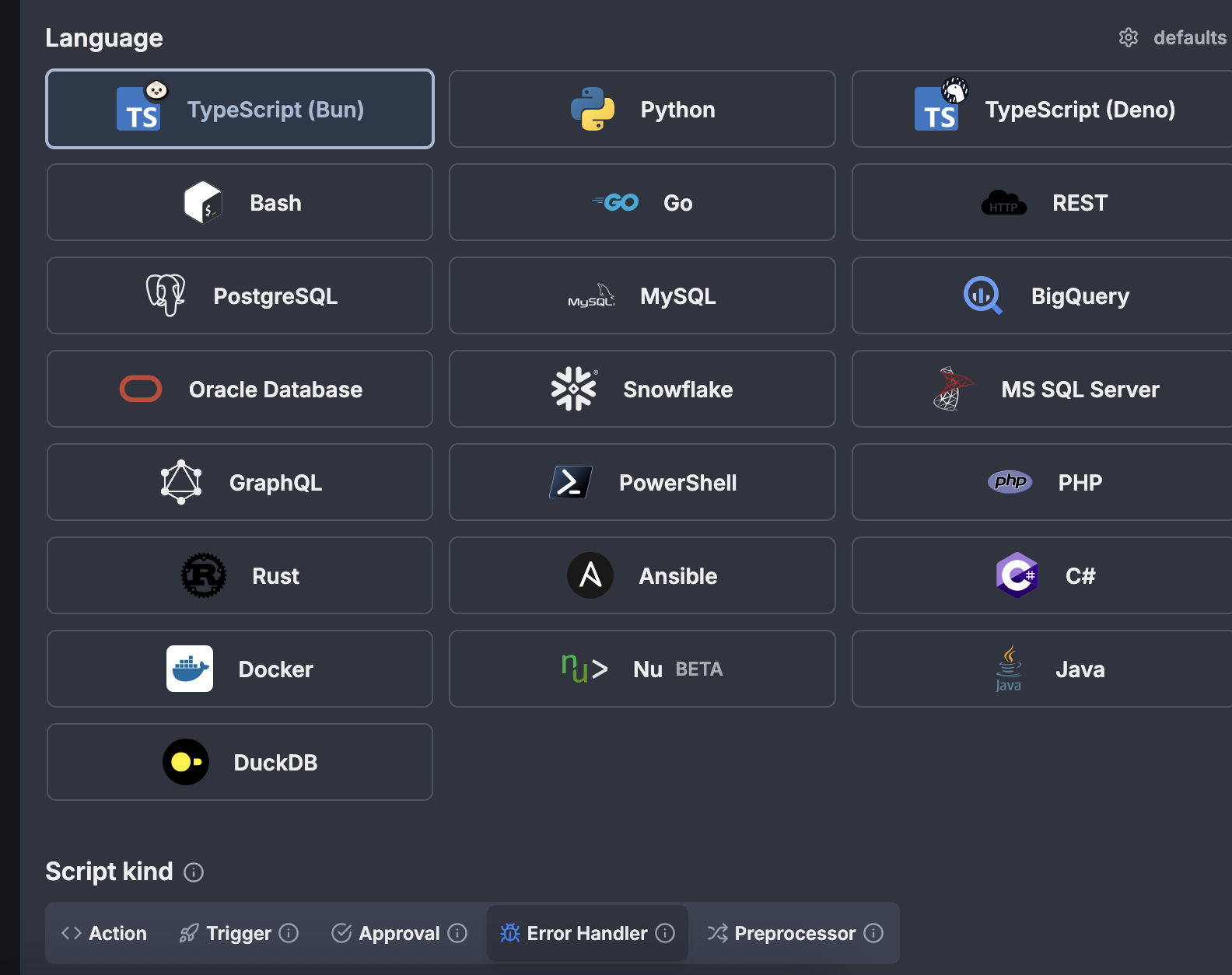Pick Go as script language
This screenshot has width=1232, height=975.
[642, 202]
